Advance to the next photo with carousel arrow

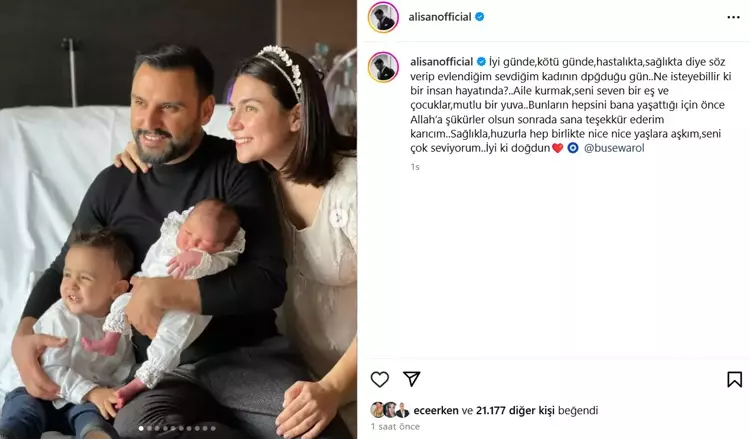tap(339, 218)
